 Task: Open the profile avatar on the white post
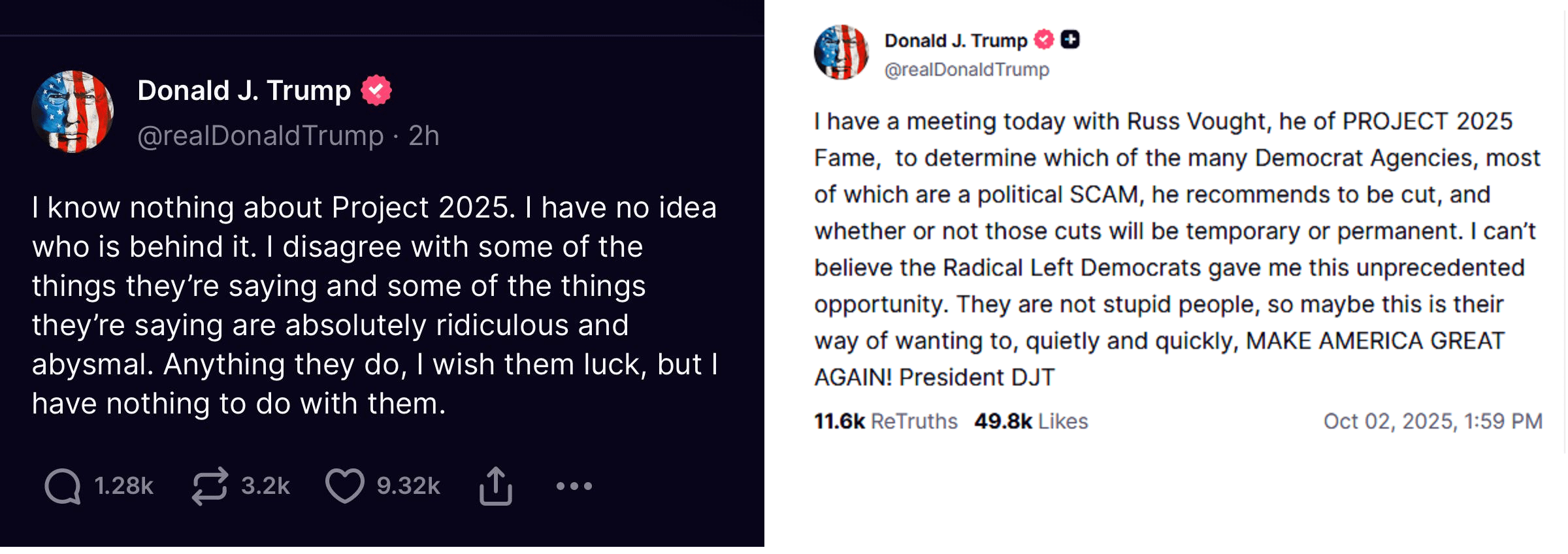841,52
